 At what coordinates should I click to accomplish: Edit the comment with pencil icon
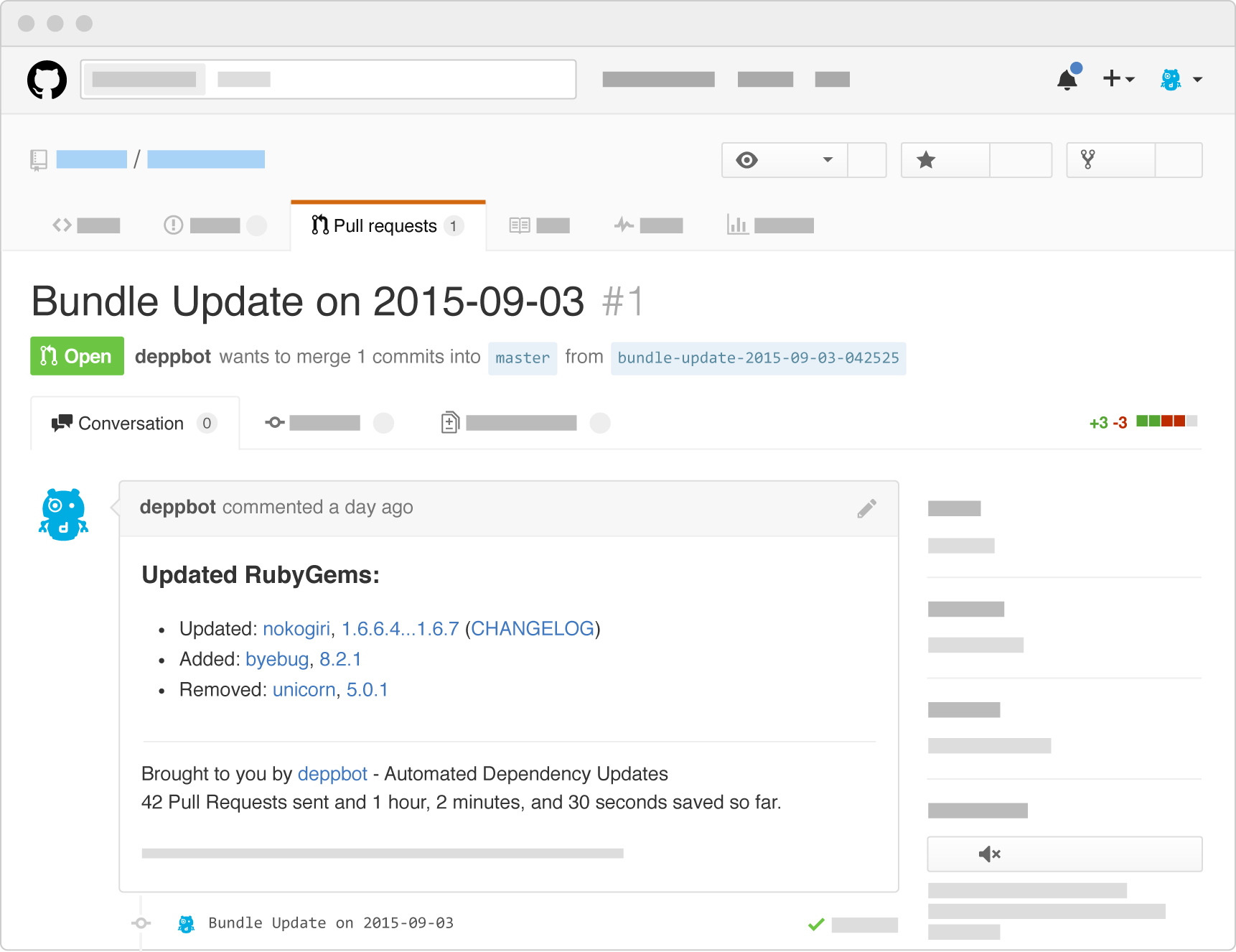click(867, 508)
